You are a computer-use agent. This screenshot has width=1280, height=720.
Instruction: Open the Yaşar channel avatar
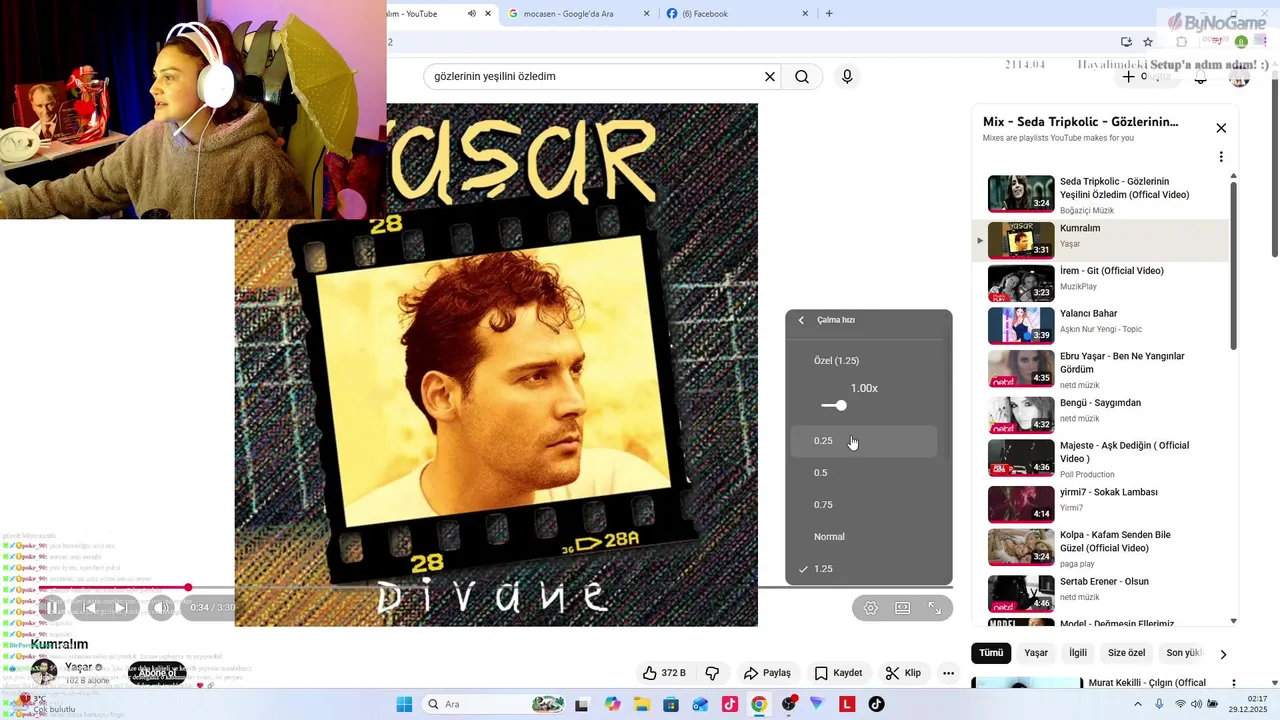44,672
